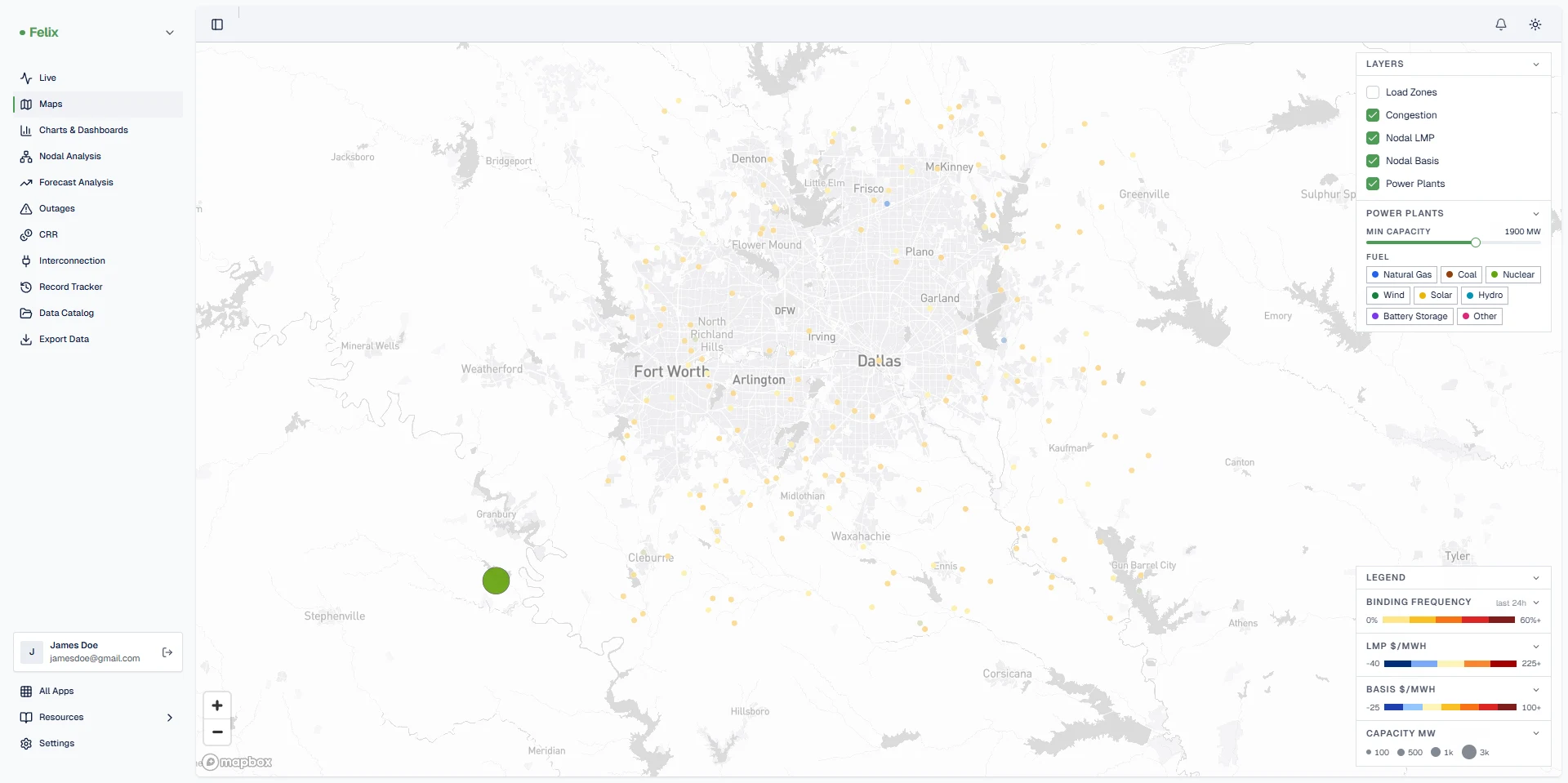Toggle the Nuclear fuel filter
1568x783 pixels.
click(x=1512, y=274)
